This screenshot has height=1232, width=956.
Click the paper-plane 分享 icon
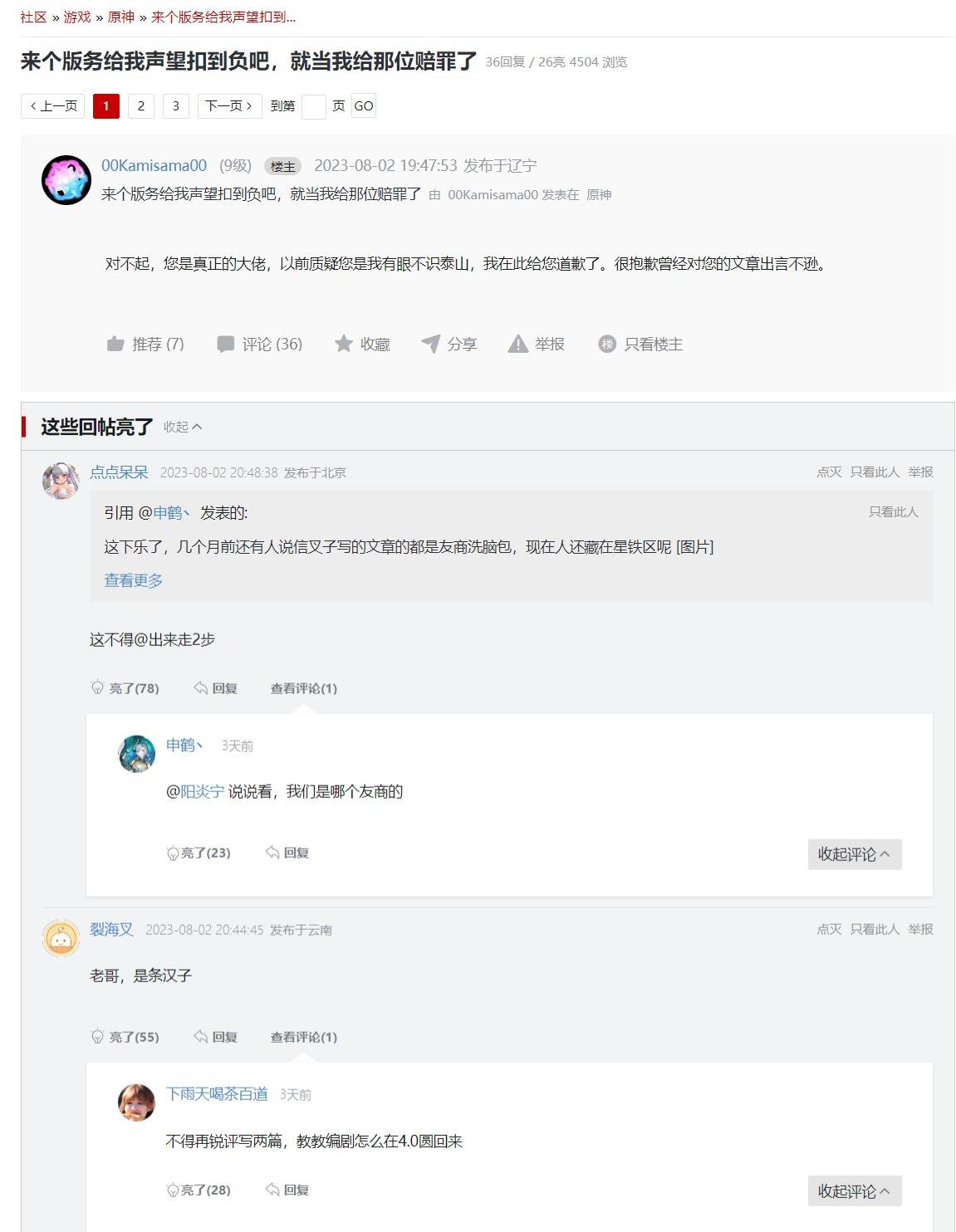coord(430,344)
